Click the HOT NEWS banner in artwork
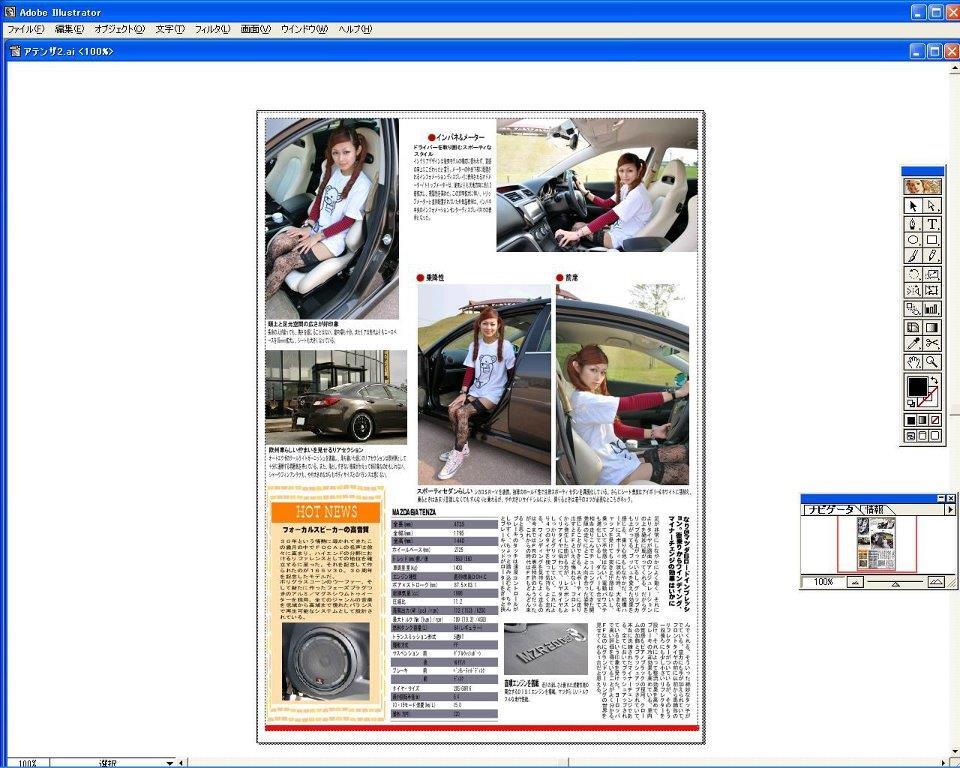Image resolution: width=960 pixels, height=768 pixels. click(x=326, y=512)
